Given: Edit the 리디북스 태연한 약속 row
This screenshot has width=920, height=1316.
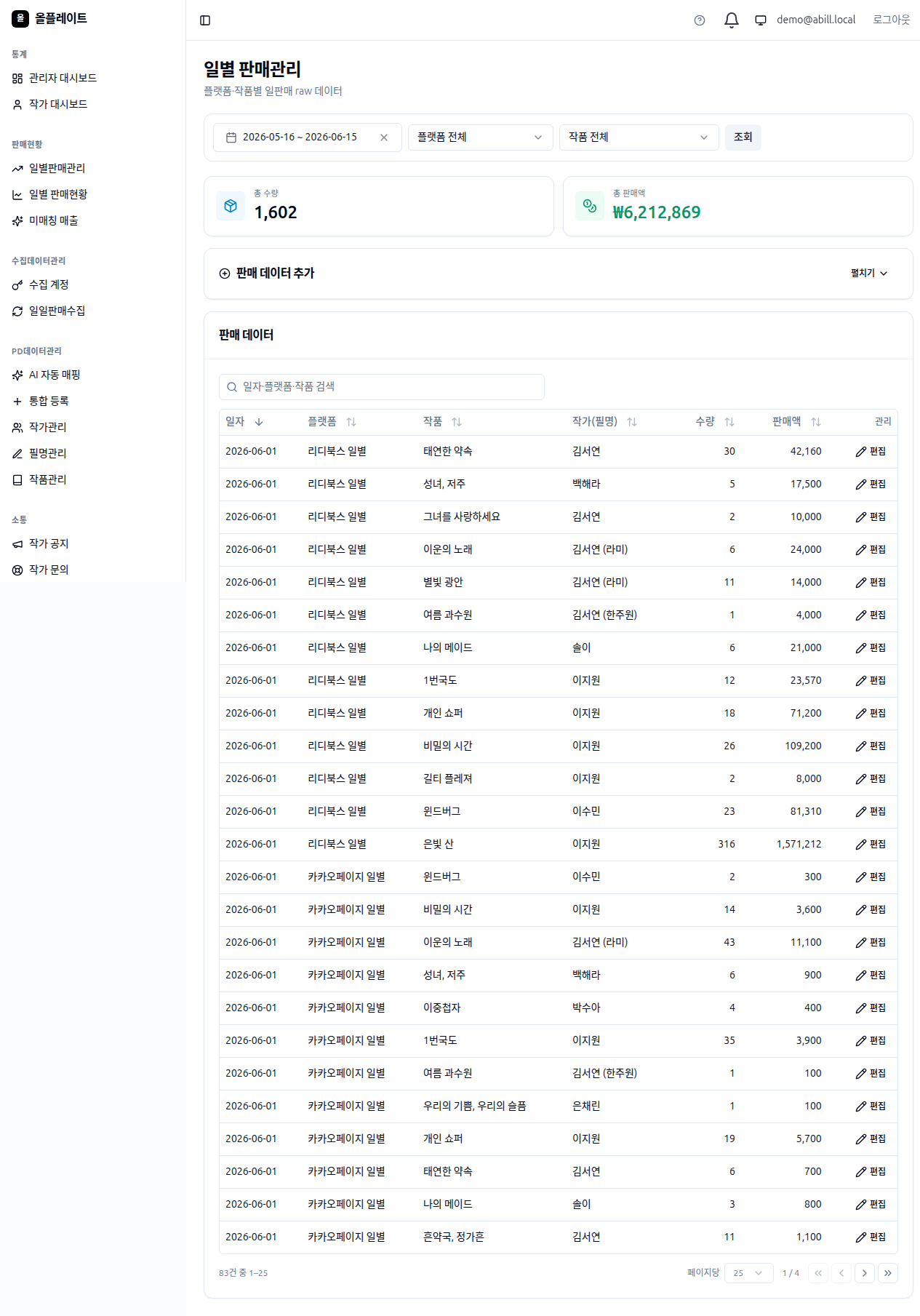Looking at the screenshot, I should (871, 452).
